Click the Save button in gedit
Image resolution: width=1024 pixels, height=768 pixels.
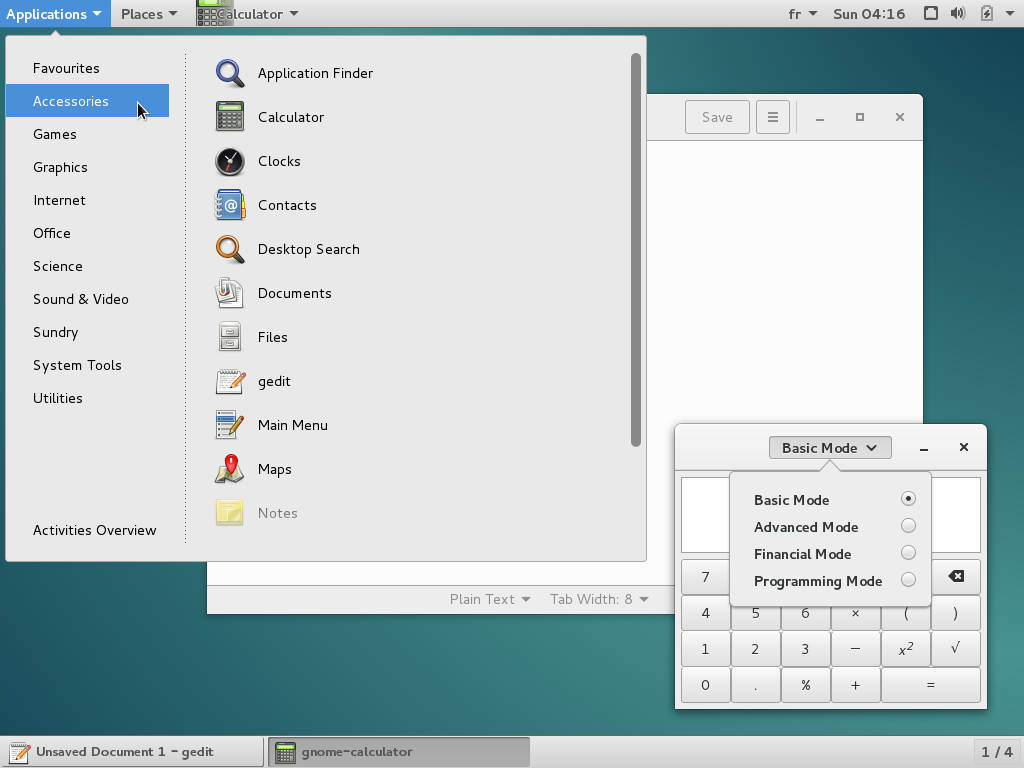tap(717, 117)
